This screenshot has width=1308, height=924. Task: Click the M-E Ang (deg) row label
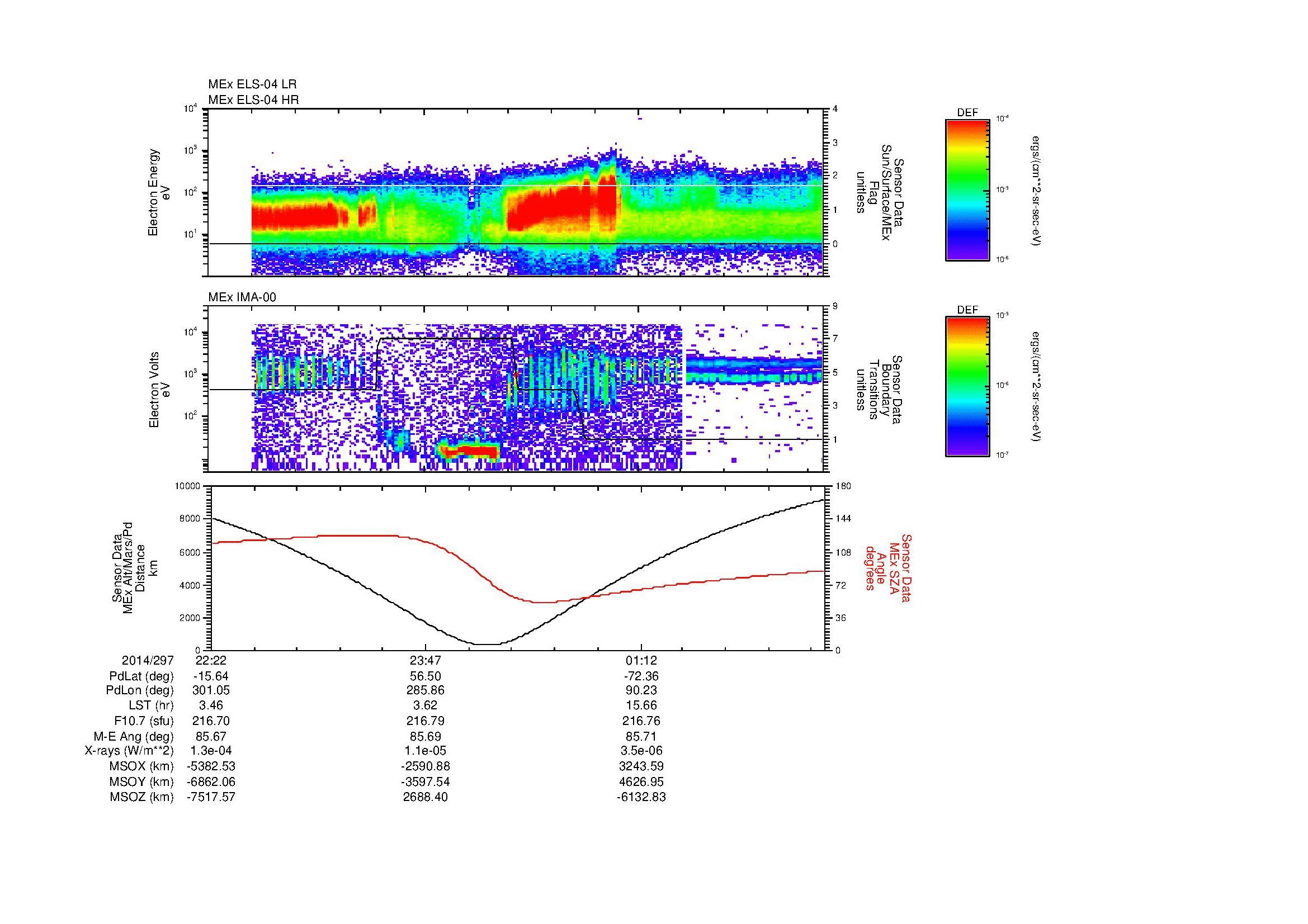[x=133, y=736]
